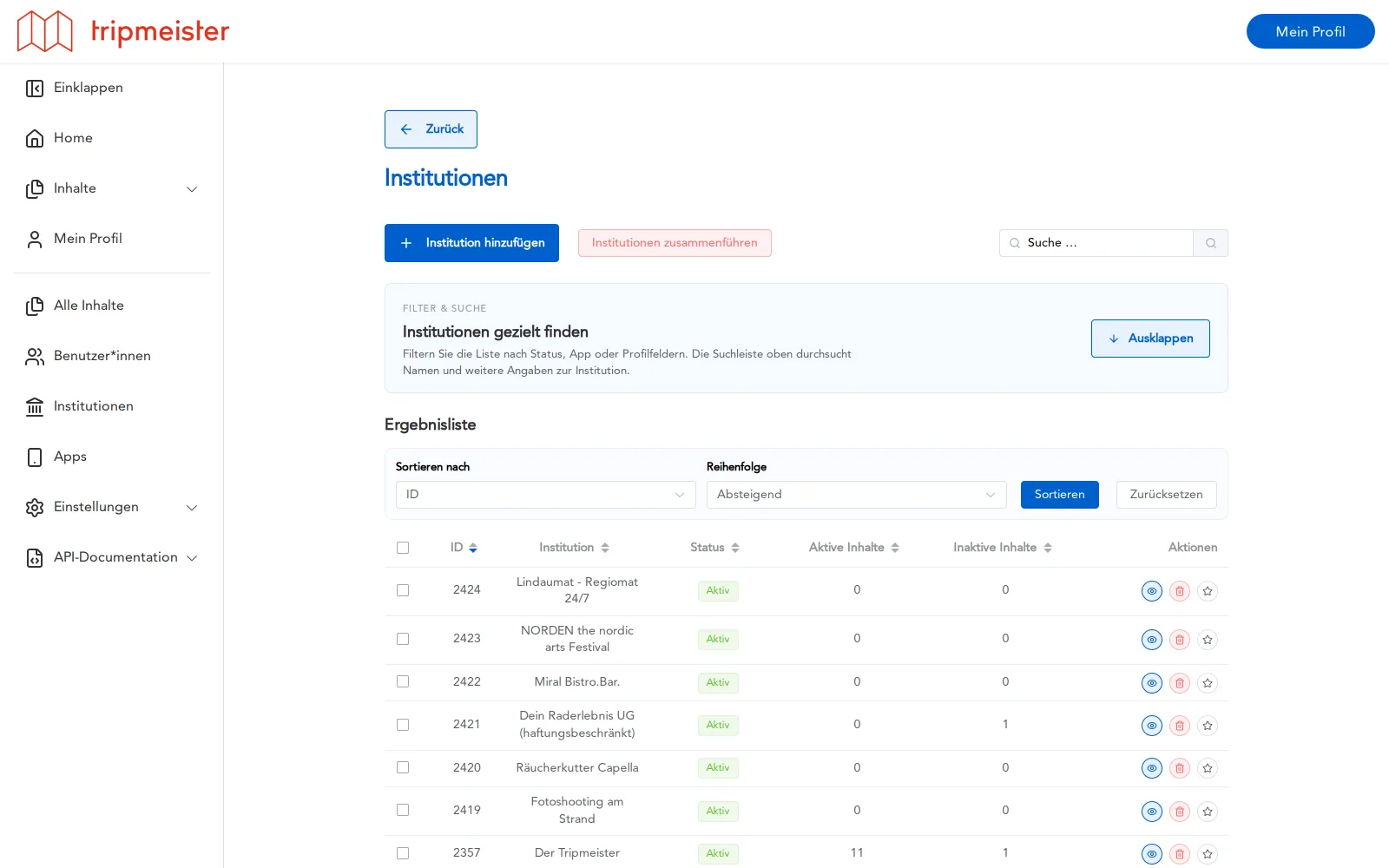Open Mein Profil button in header

tap(1310, 31)
